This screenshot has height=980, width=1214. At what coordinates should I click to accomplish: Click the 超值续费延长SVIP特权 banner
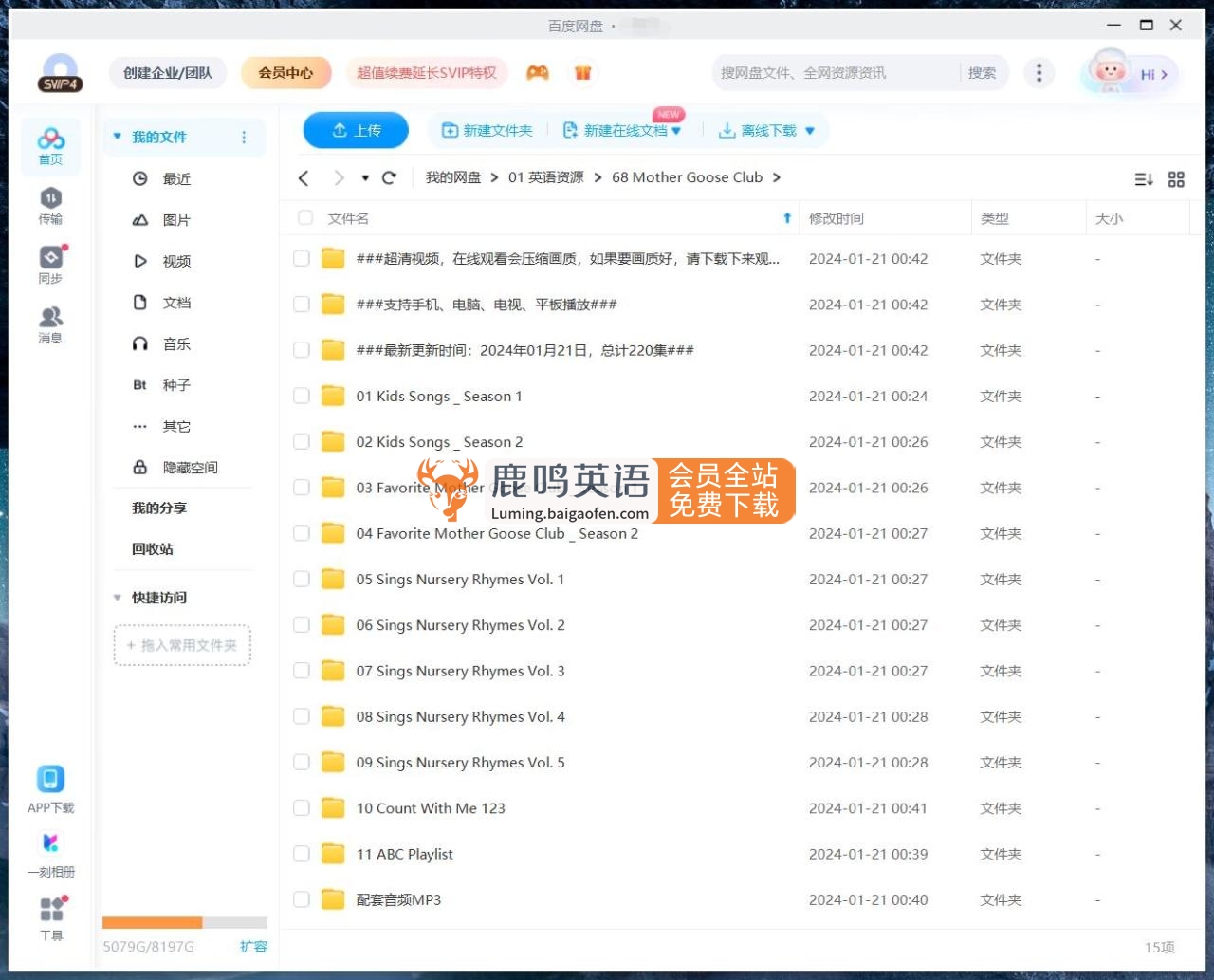click(x=427, y=73)
